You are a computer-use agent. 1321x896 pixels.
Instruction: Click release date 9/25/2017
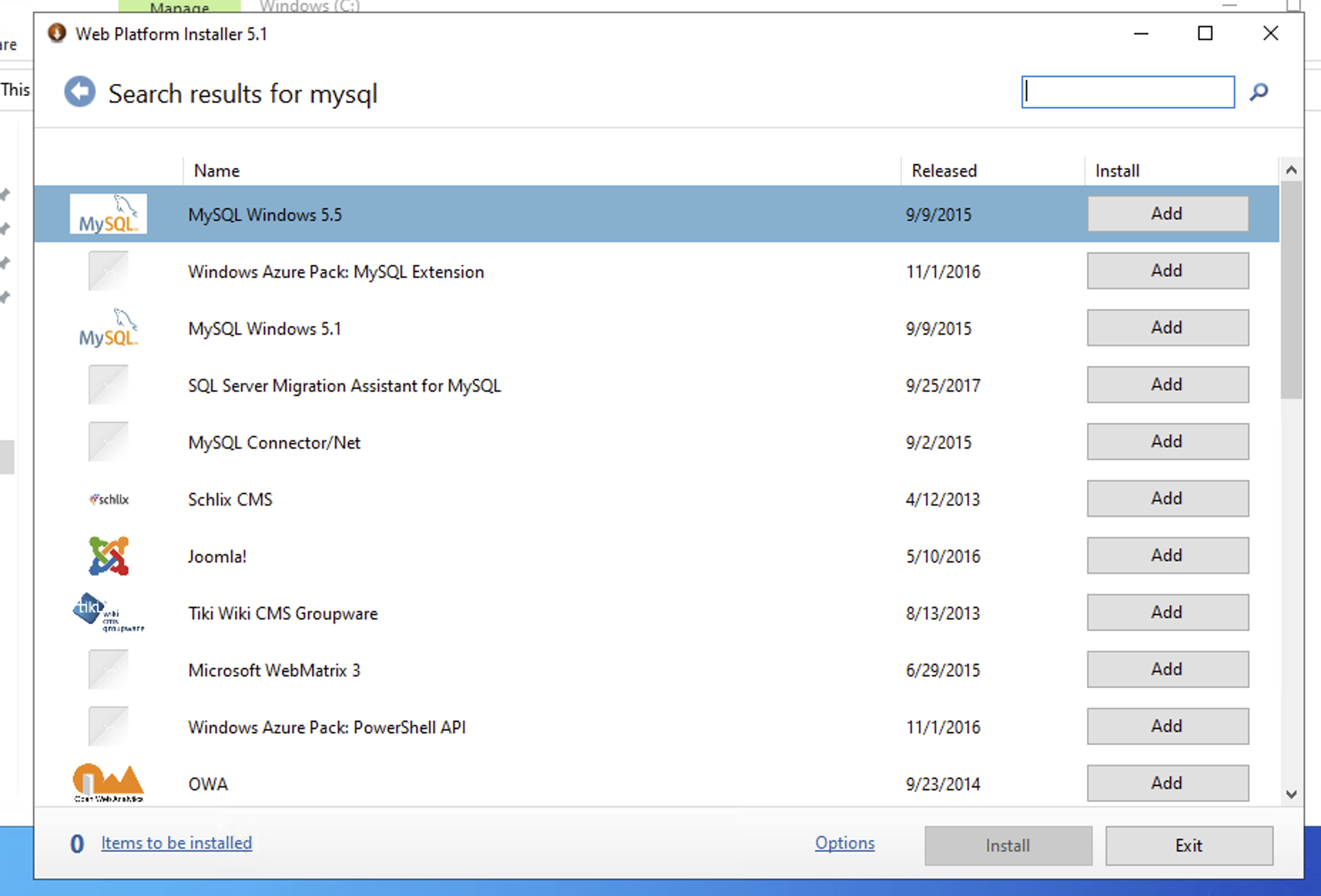point(943,385)
